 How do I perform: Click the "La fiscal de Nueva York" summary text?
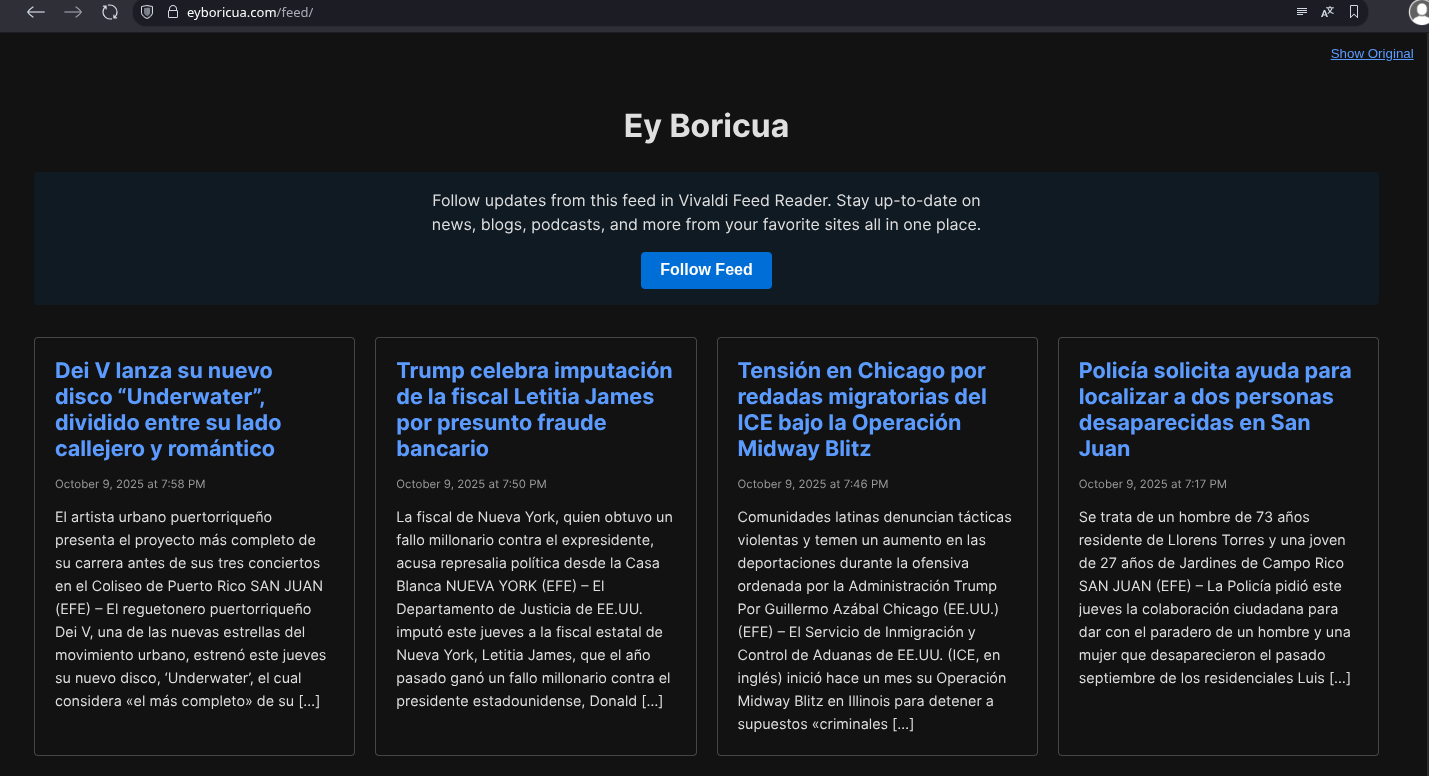(x=535, y=609)
